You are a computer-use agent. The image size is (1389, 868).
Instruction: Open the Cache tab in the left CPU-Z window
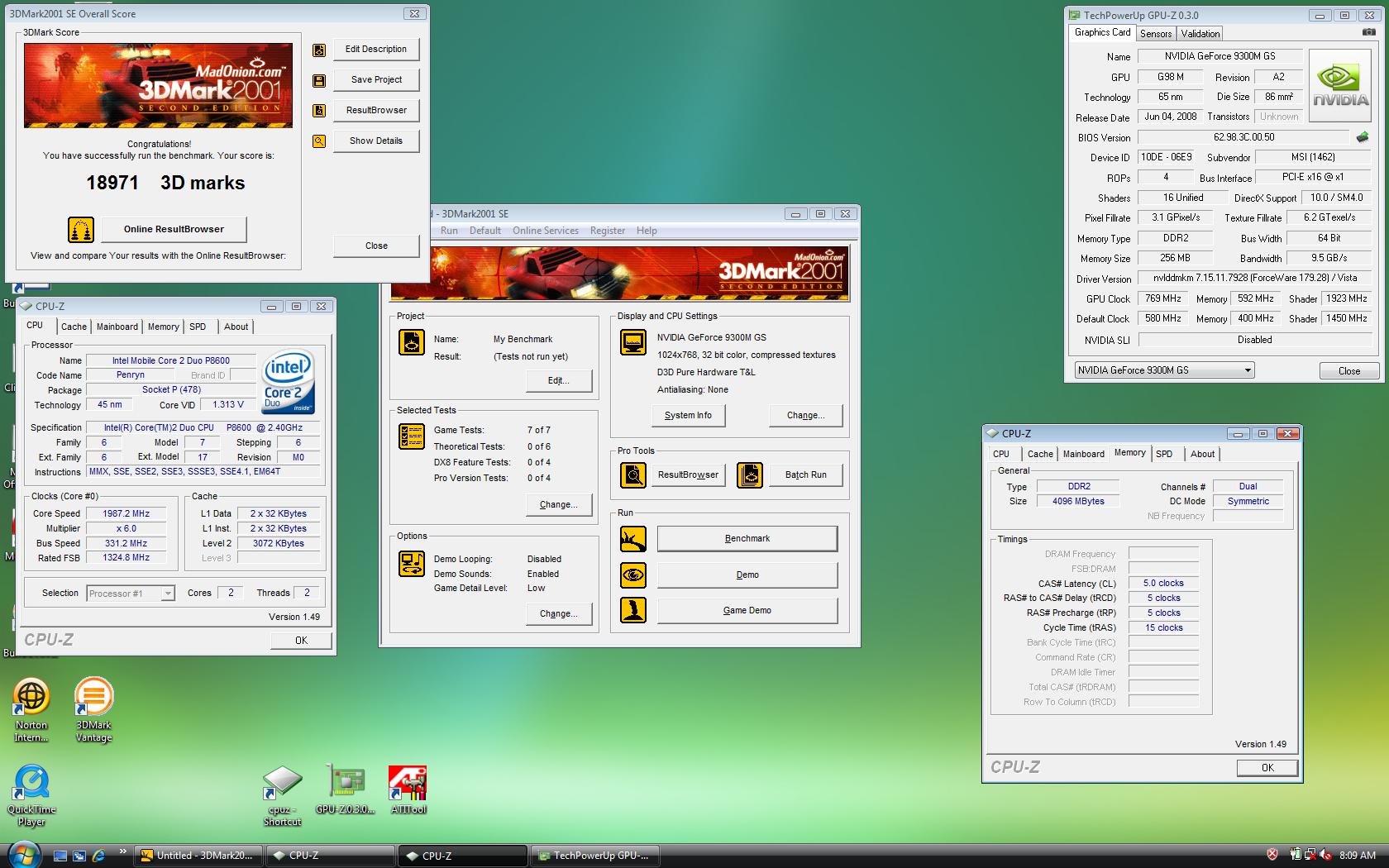74,327
